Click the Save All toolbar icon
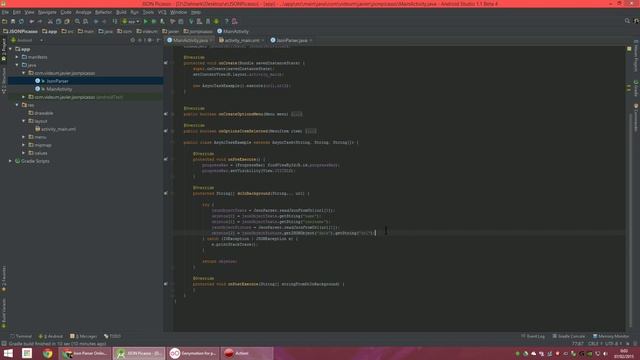The image size is (640, 360). [13, 21]
